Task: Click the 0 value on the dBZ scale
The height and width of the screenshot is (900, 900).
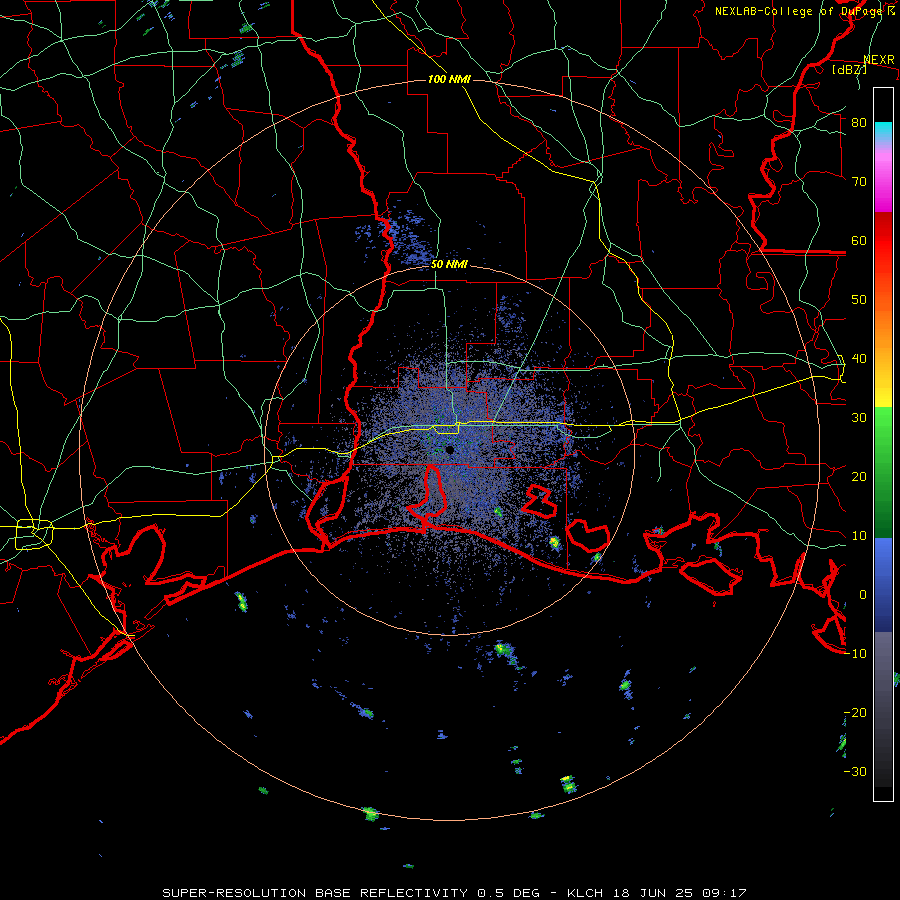Action: click(863, 595)
